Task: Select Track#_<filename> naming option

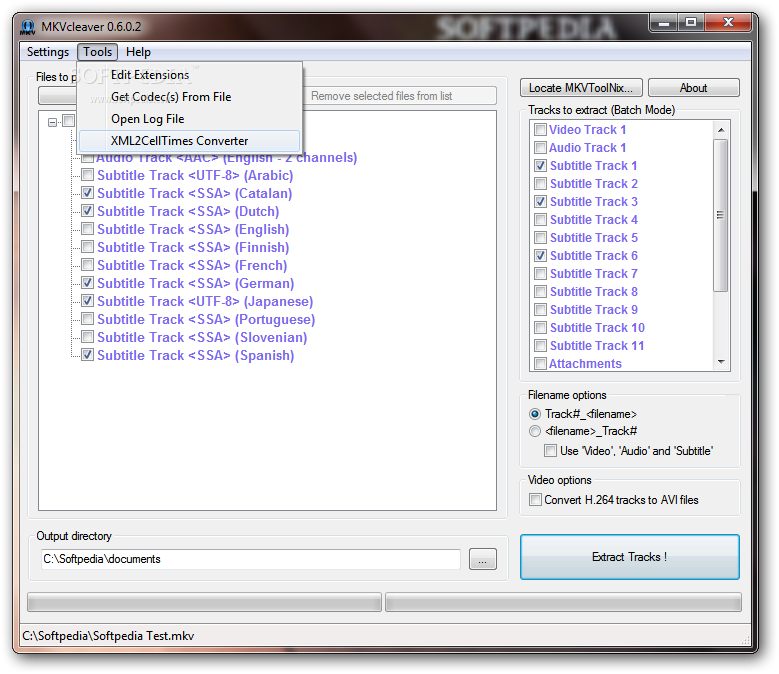Action: pos(535,414)
